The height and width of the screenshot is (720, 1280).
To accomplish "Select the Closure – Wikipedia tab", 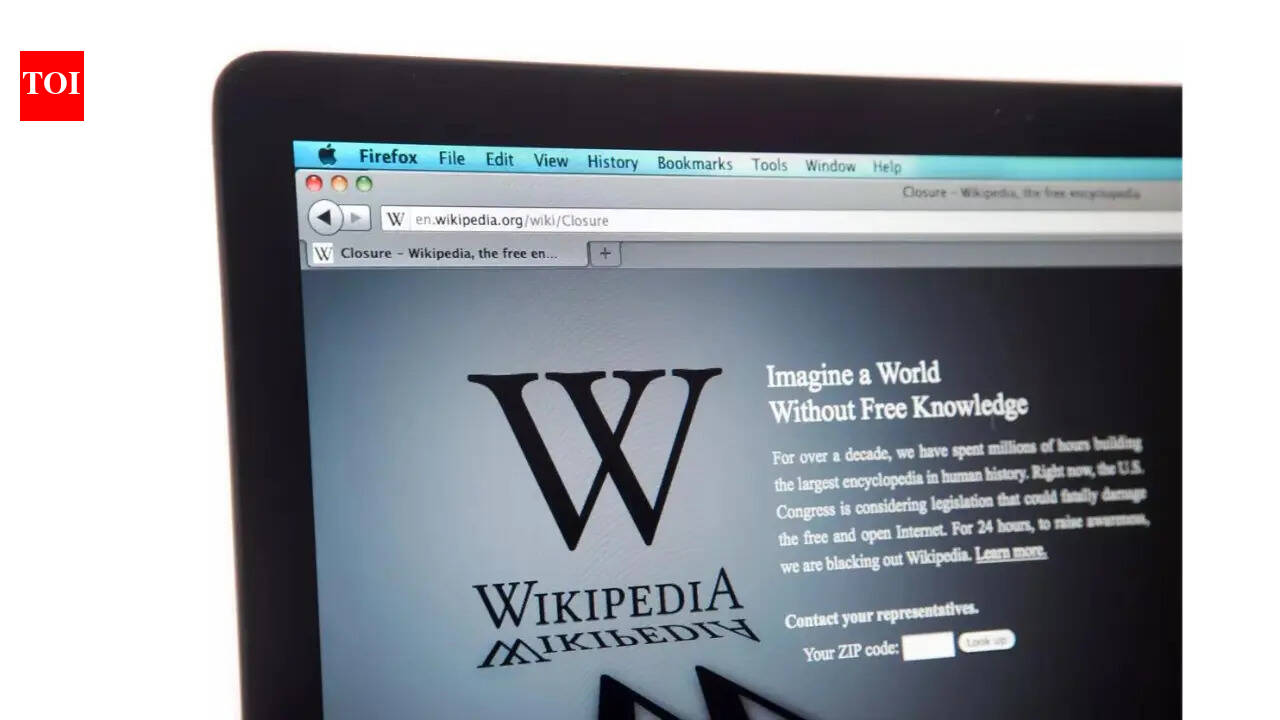I will [x=446, y=253].
